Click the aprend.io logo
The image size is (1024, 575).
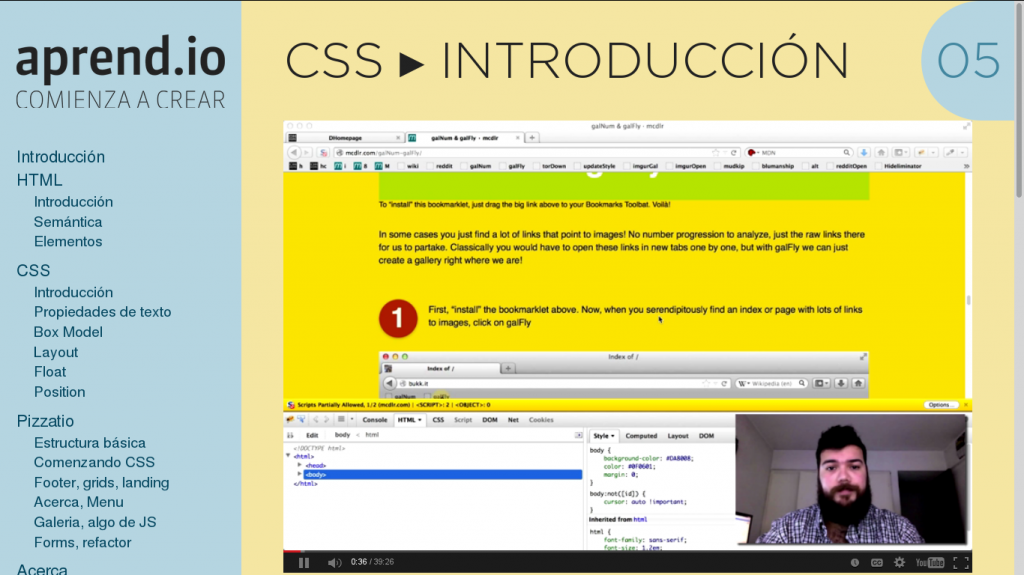tap(120, 60)
